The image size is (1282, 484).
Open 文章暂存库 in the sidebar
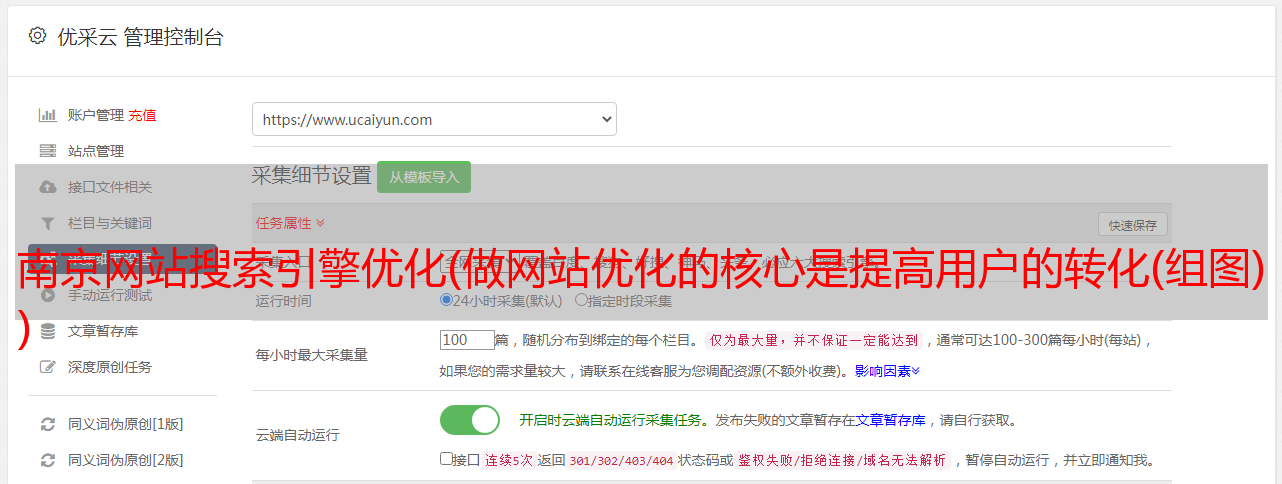[103, 331]
